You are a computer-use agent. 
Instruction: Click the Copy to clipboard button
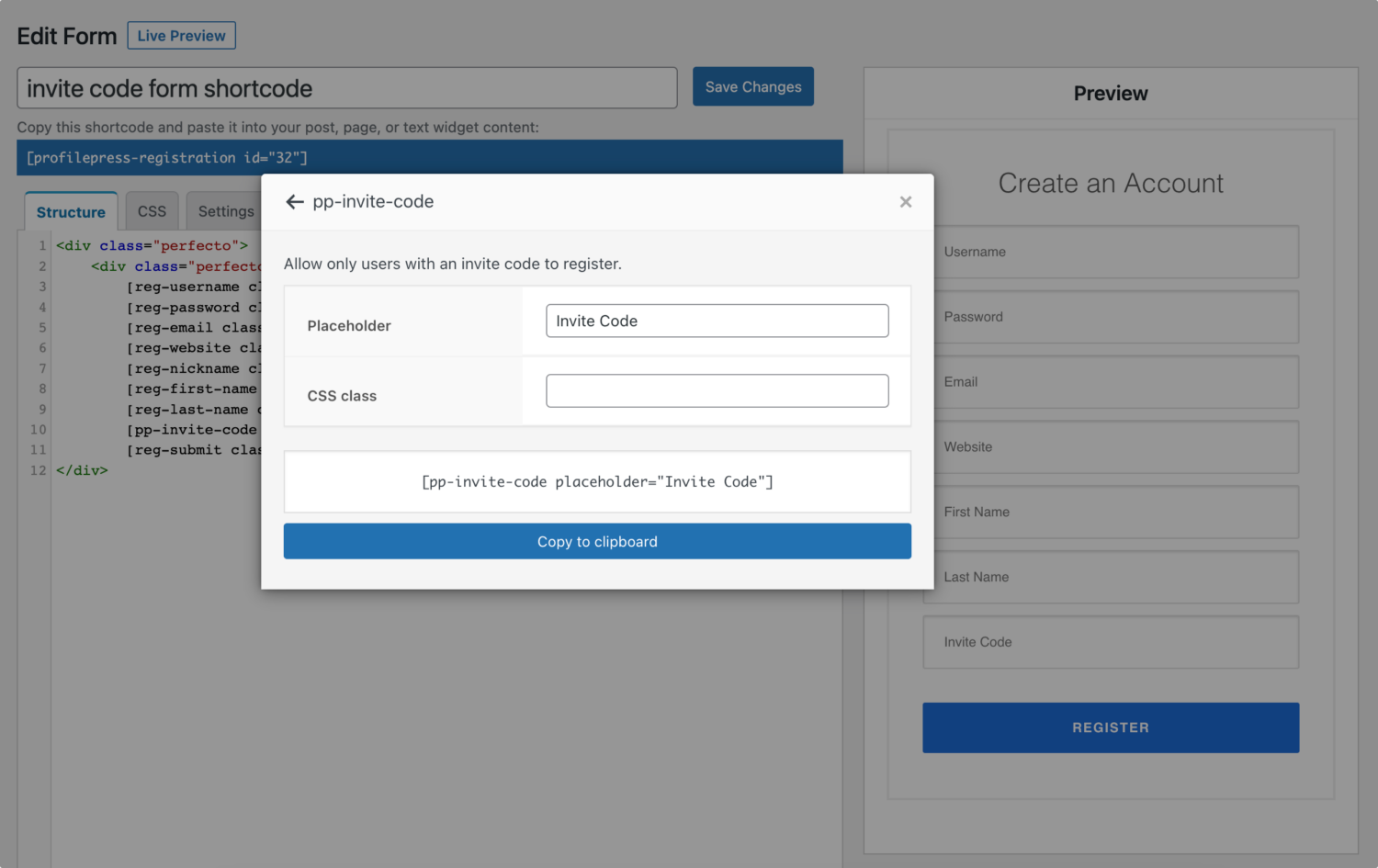597,541
